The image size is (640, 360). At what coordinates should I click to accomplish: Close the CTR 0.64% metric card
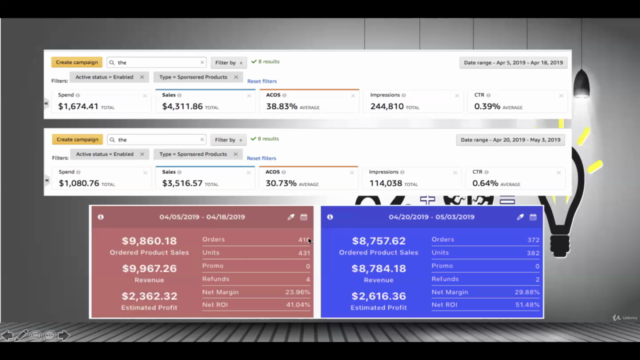pyautogui.click(x=559, y=173)
